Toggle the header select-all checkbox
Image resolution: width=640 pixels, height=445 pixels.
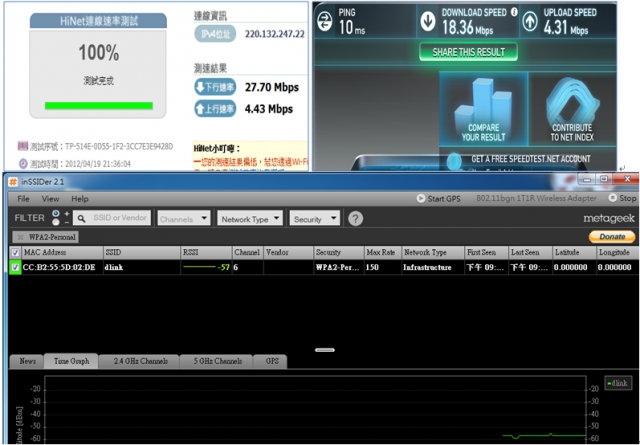(15, 252)
